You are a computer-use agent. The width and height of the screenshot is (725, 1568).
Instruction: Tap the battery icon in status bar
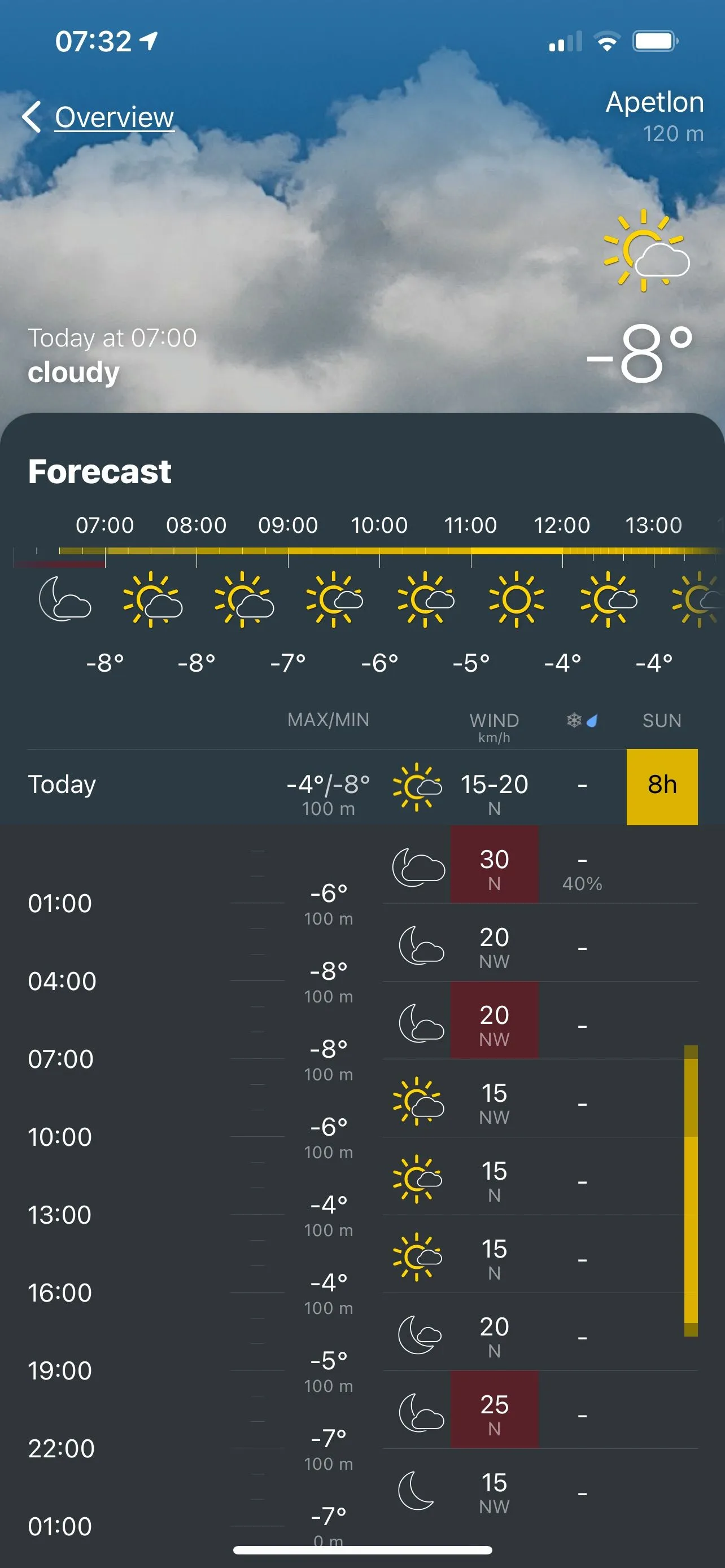click(655, 41)
